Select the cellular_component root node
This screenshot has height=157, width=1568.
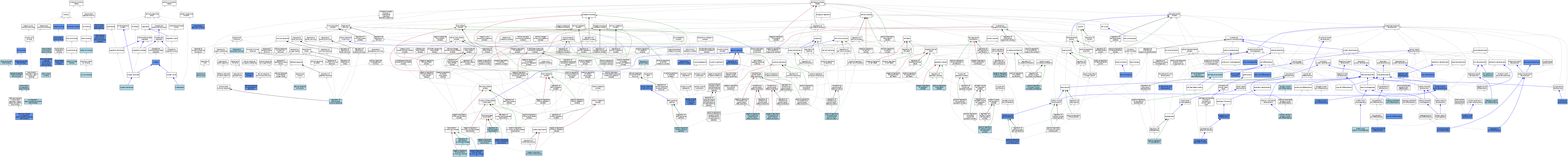point(169,3)
